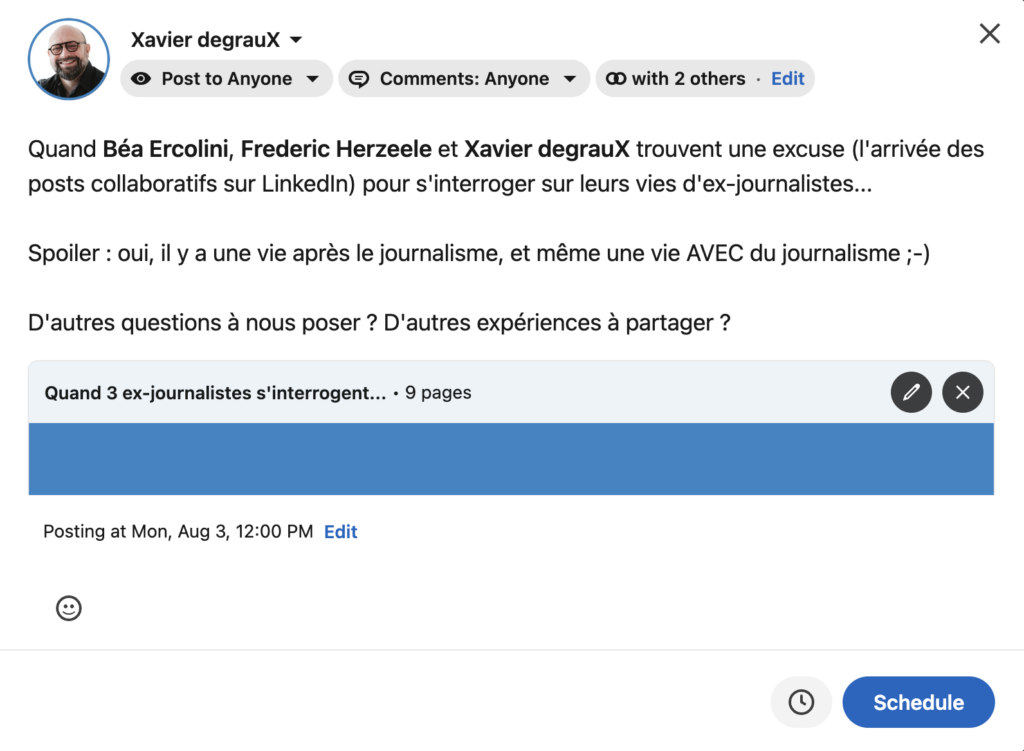Close the post composer dialog
The image size is (1024, 751).
point(989,33)
